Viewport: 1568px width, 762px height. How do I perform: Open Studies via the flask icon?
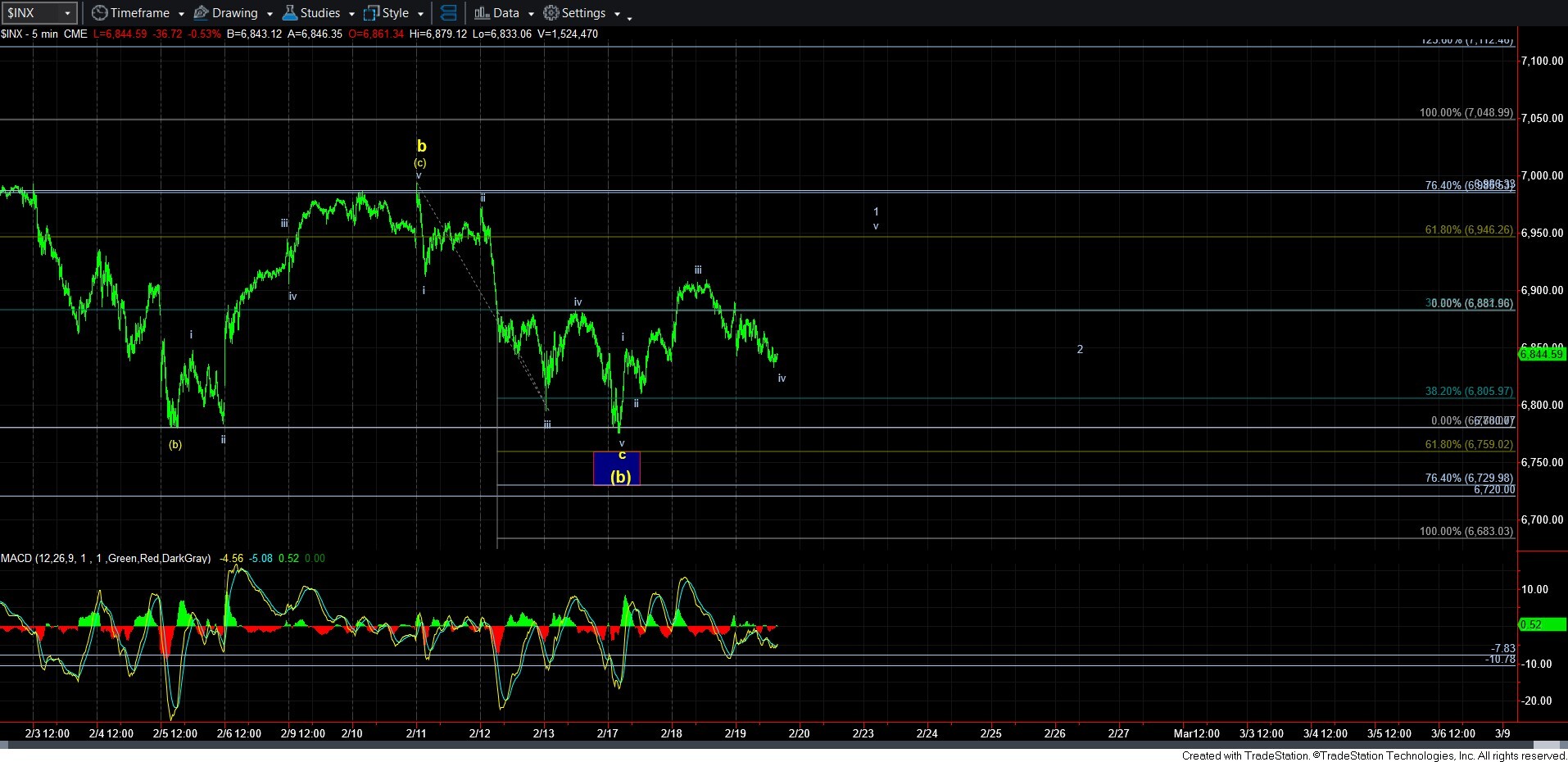point(290,13)
